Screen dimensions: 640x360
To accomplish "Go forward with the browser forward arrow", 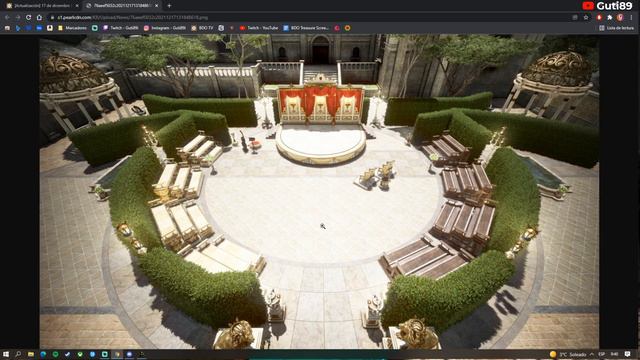I will [x=18, y=18].
